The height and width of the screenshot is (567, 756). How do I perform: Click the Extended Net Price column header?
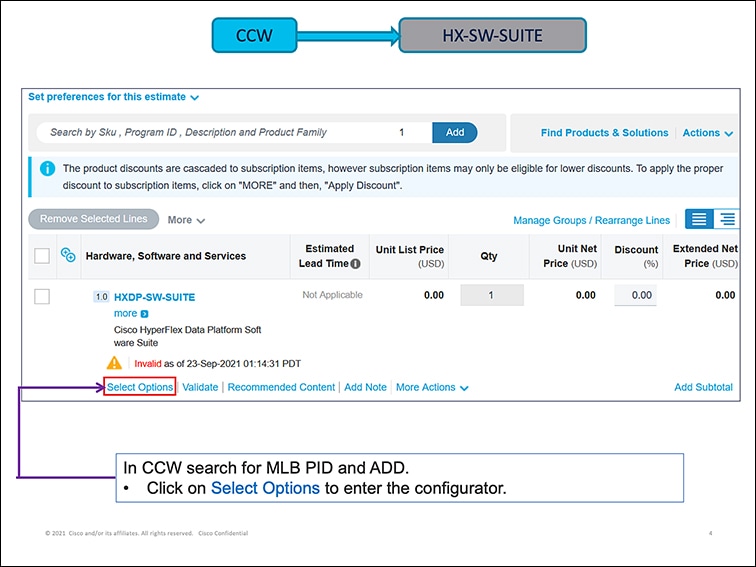click(705, 256)
